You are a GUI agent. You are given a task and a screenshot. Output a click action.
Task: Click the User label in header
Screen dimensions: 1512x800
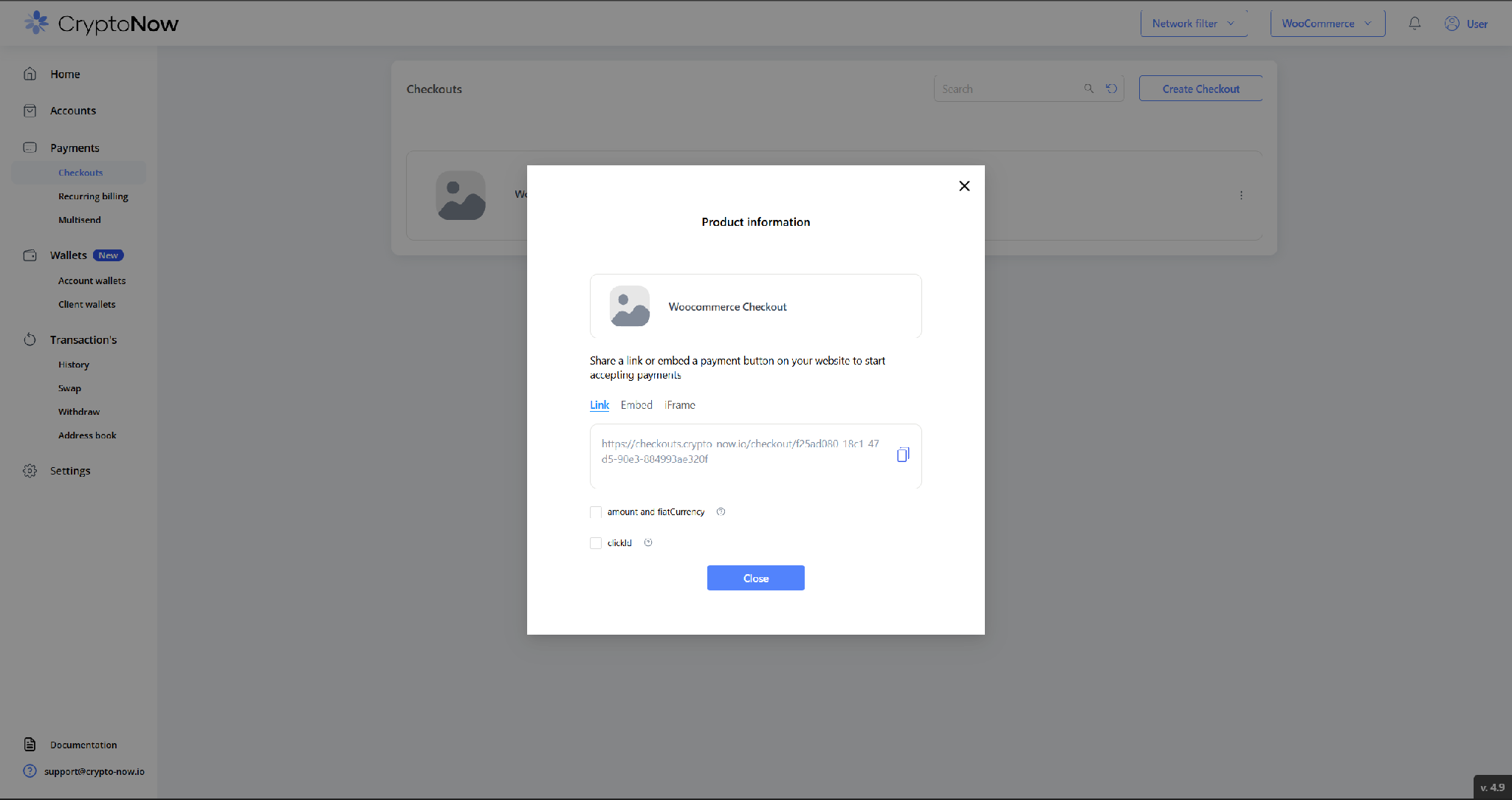[1477, 24]
